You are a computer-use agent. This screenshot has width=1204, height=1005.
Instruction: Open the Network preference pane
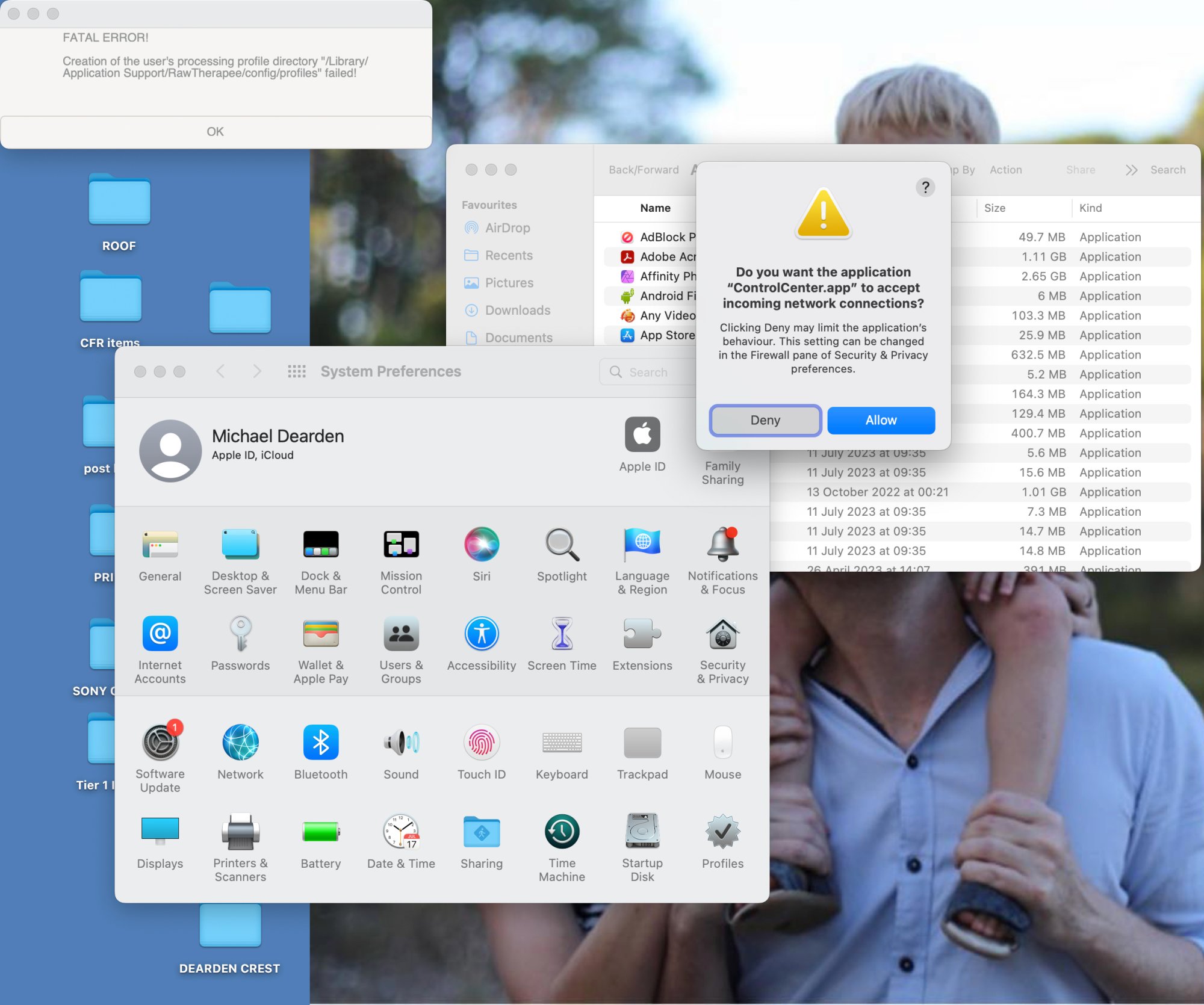click(240, 743)
